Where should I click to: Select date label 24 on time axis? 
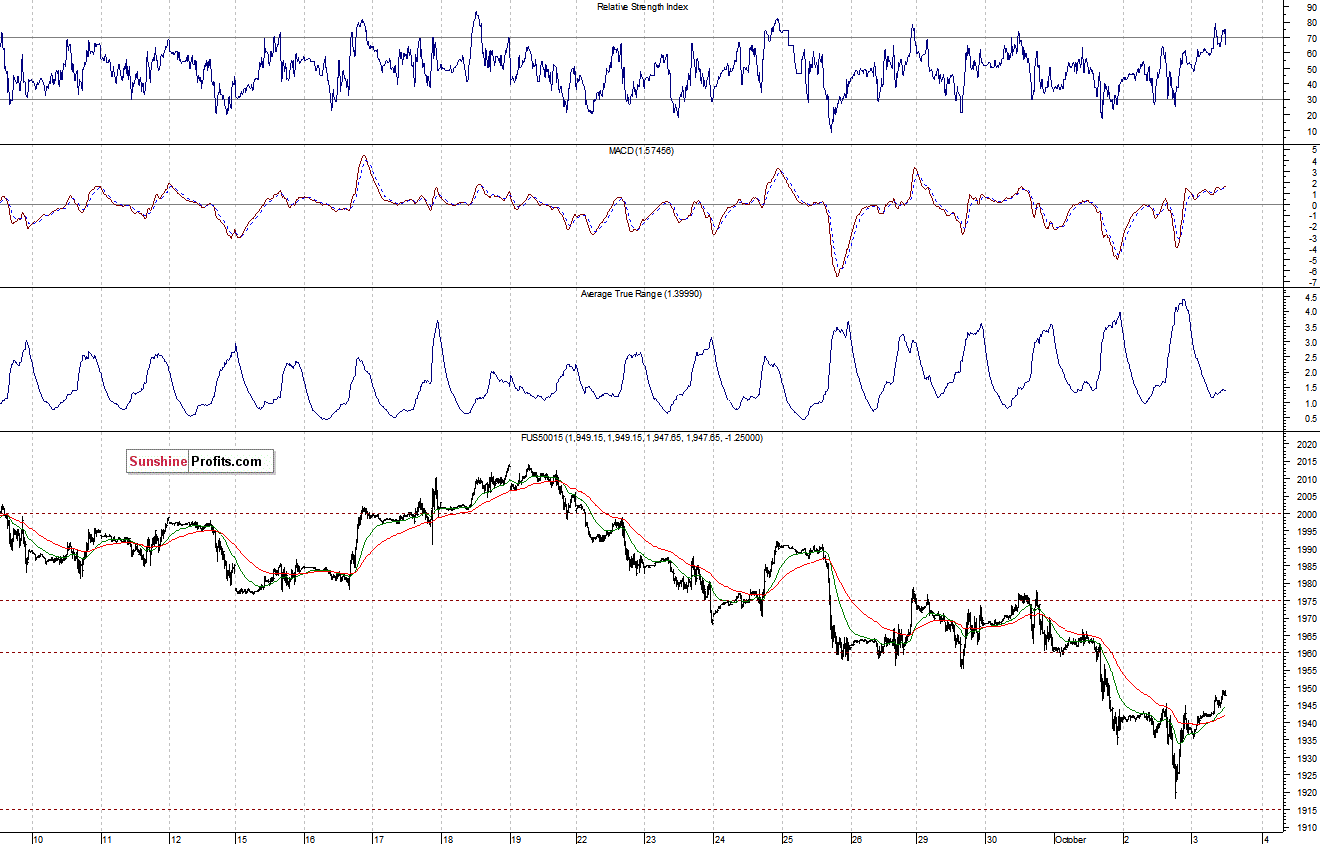click(x=719, y=839)
